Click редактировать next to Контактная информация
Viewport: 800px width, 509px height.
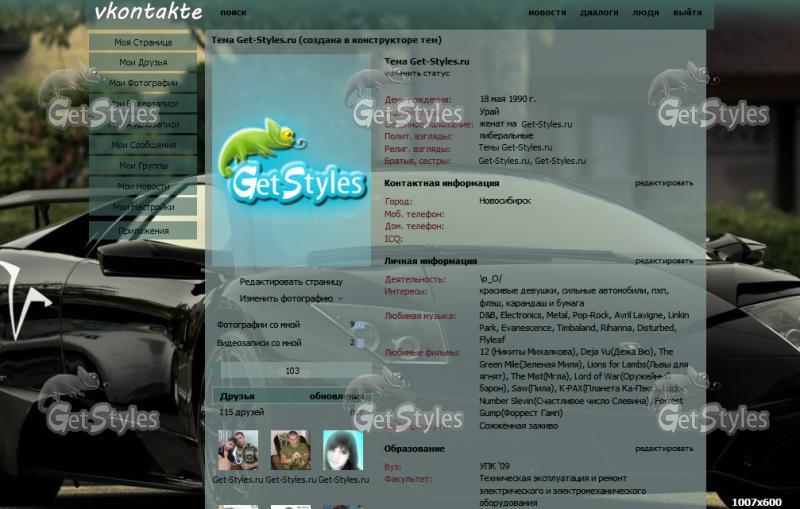(x=663, y=183)
